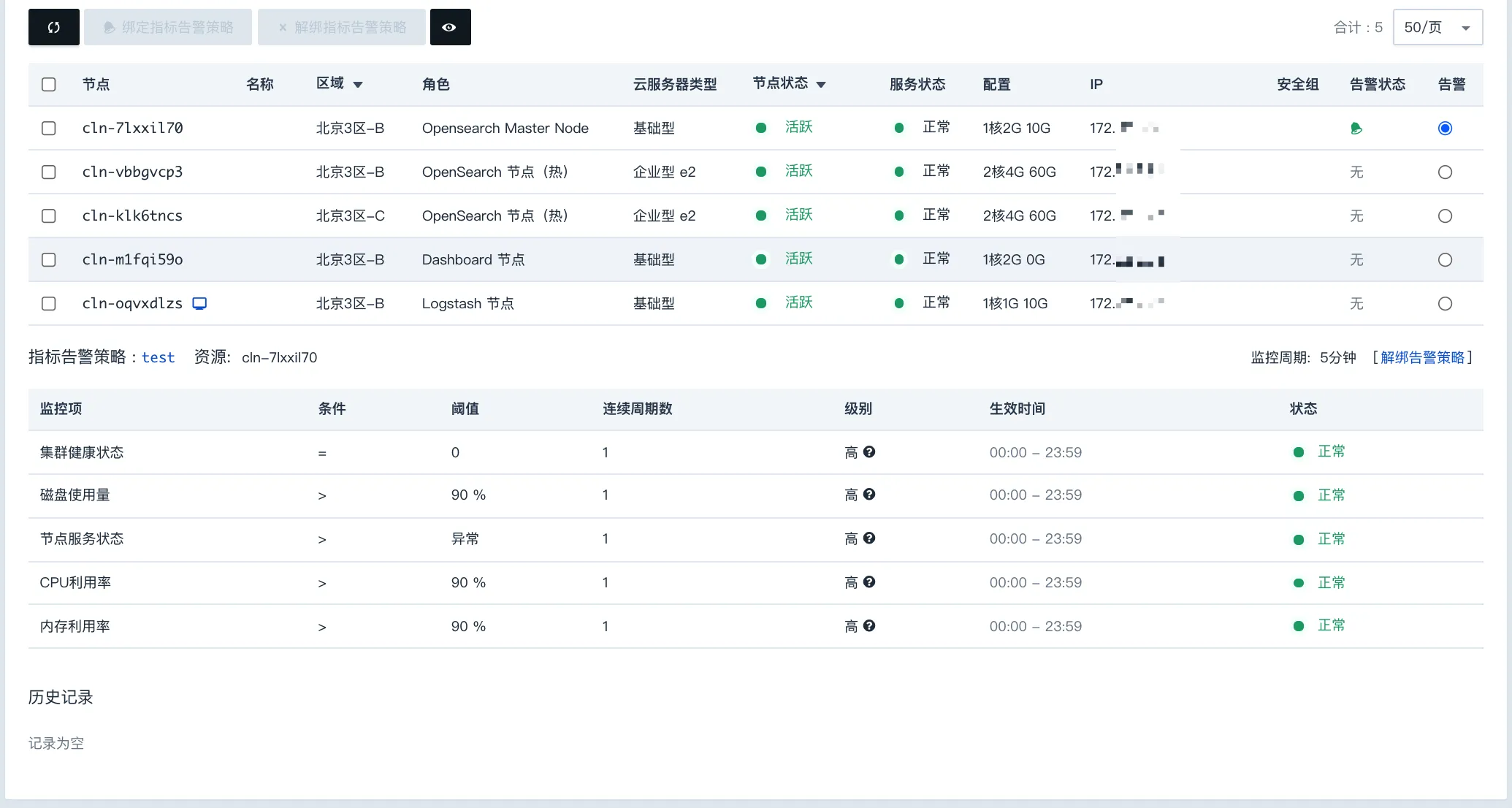This screenshot has height=808, width=1512.
Task: Toggle column visibility with eye icon
Action: pos(450,27)
